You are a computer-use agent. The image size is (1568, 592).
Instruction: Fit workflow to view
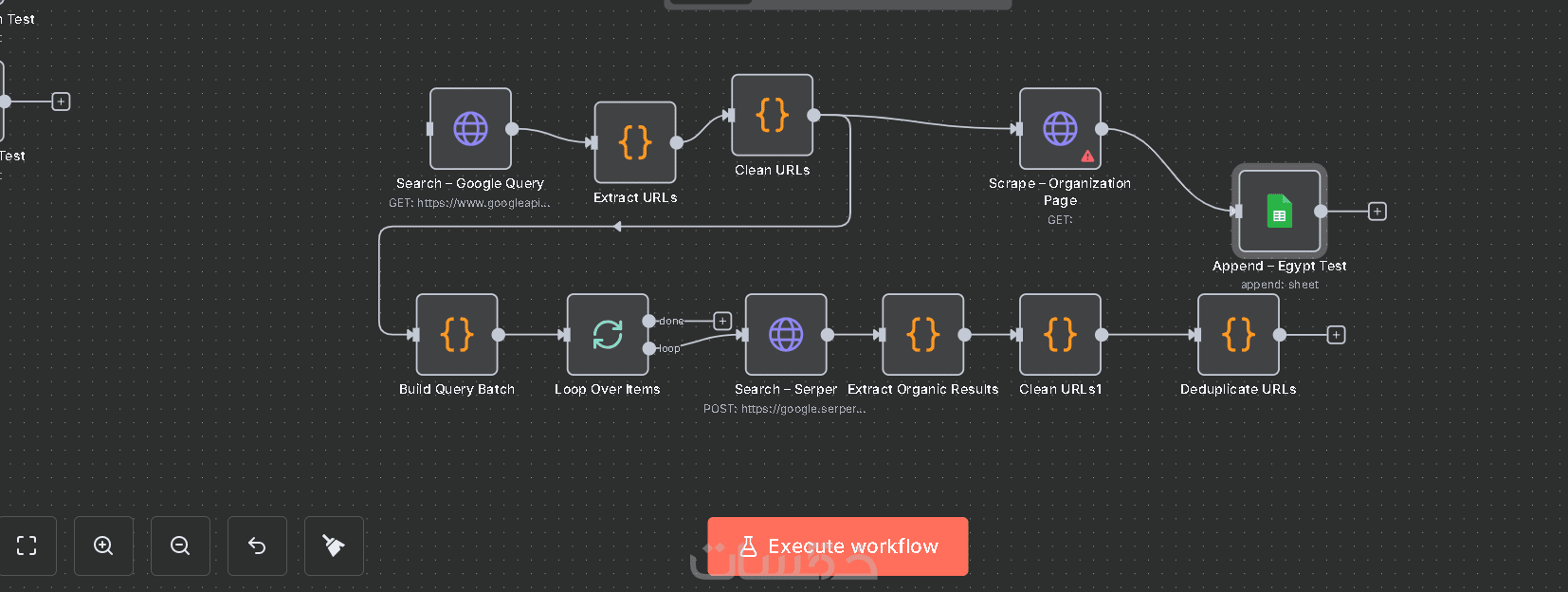[27, 546]
